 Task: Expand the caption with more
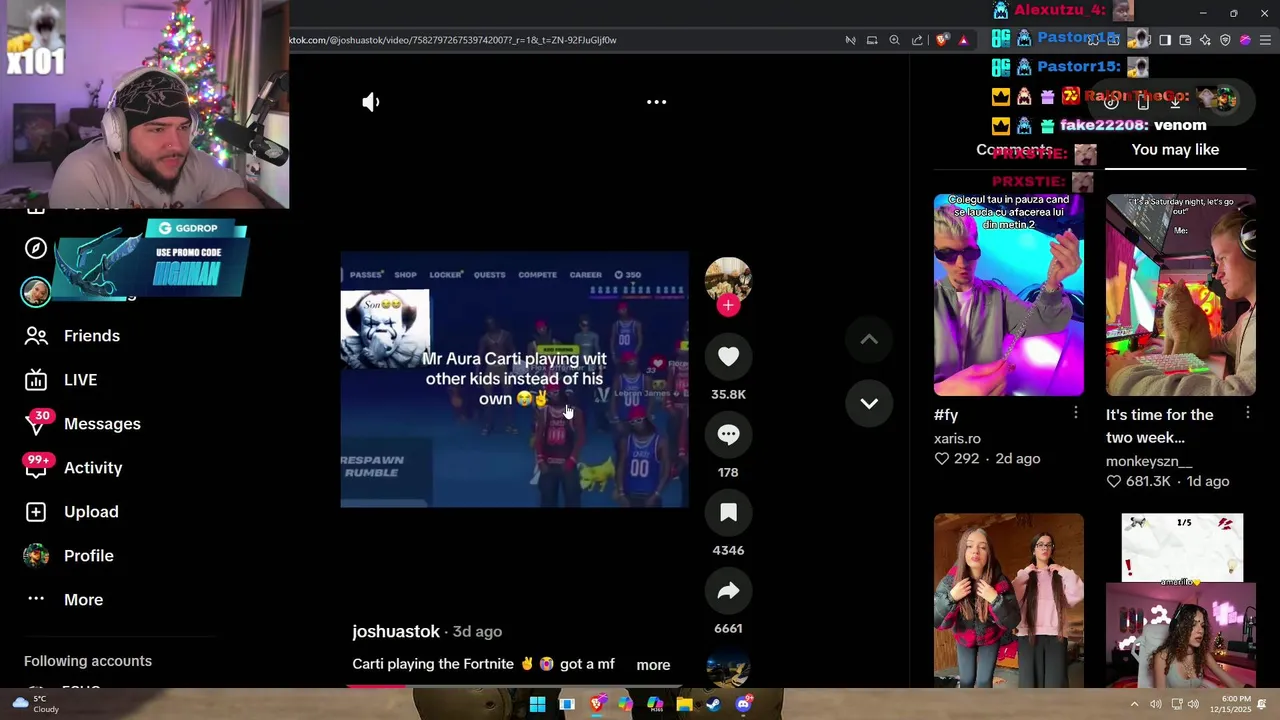coord(653,665)
